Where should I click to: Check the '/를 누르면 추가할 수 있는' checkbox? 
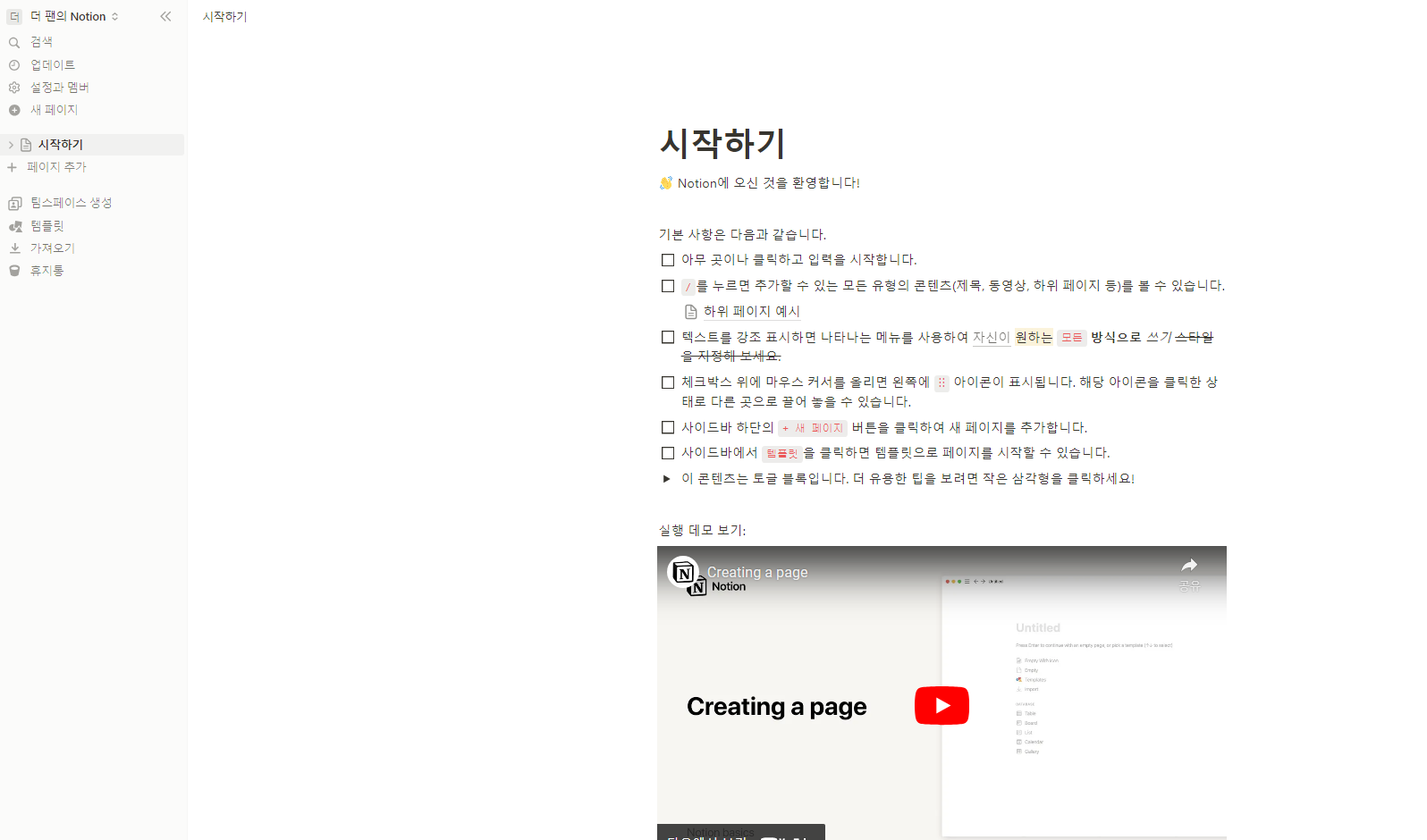[x=668, y=286]
